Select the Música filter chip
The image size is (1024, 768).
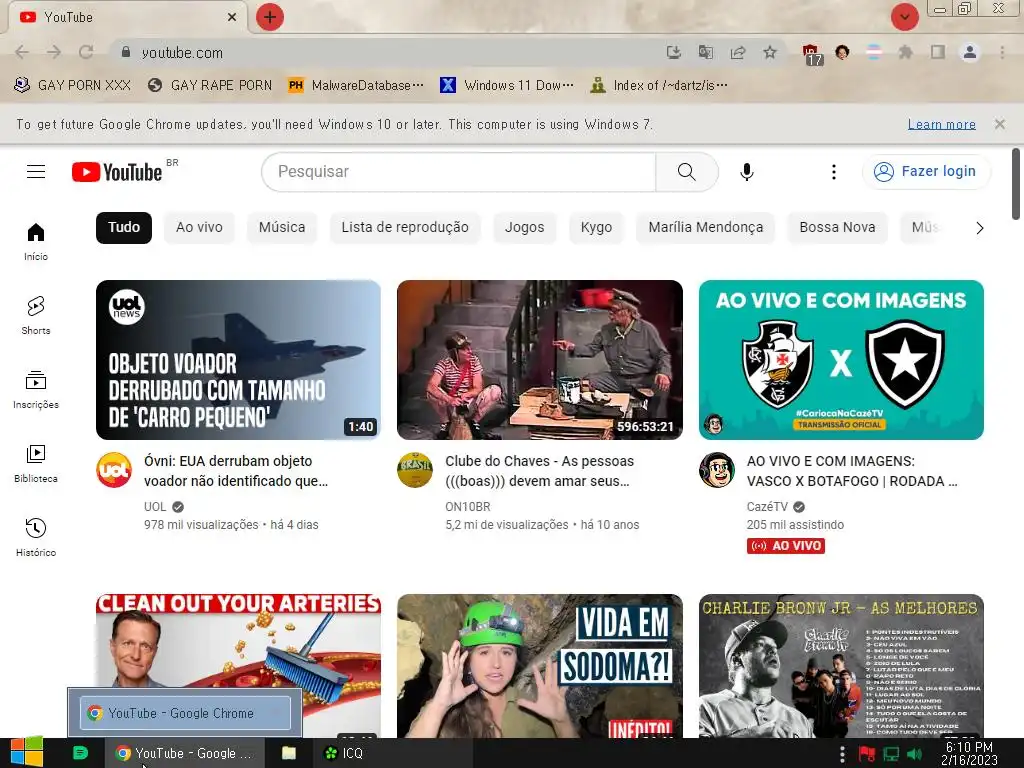click(x=282, y=227)
